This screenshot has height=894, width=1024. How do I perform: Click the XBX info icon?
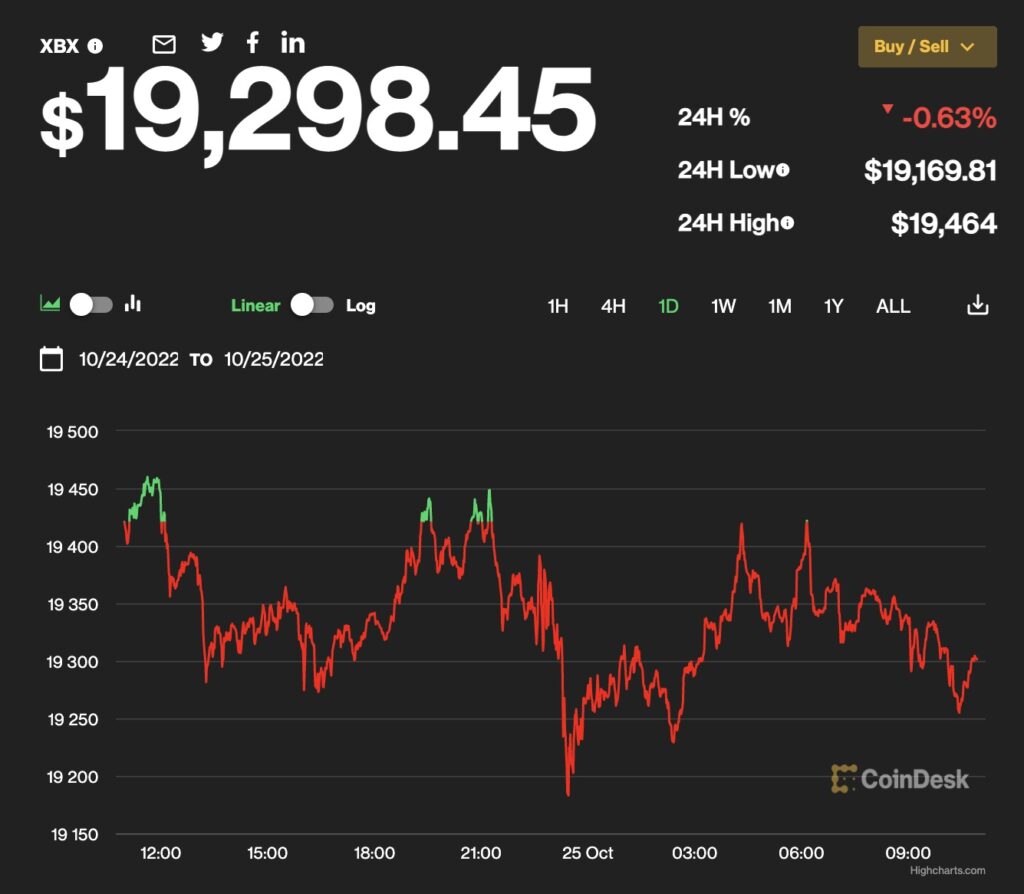[95, 46]
